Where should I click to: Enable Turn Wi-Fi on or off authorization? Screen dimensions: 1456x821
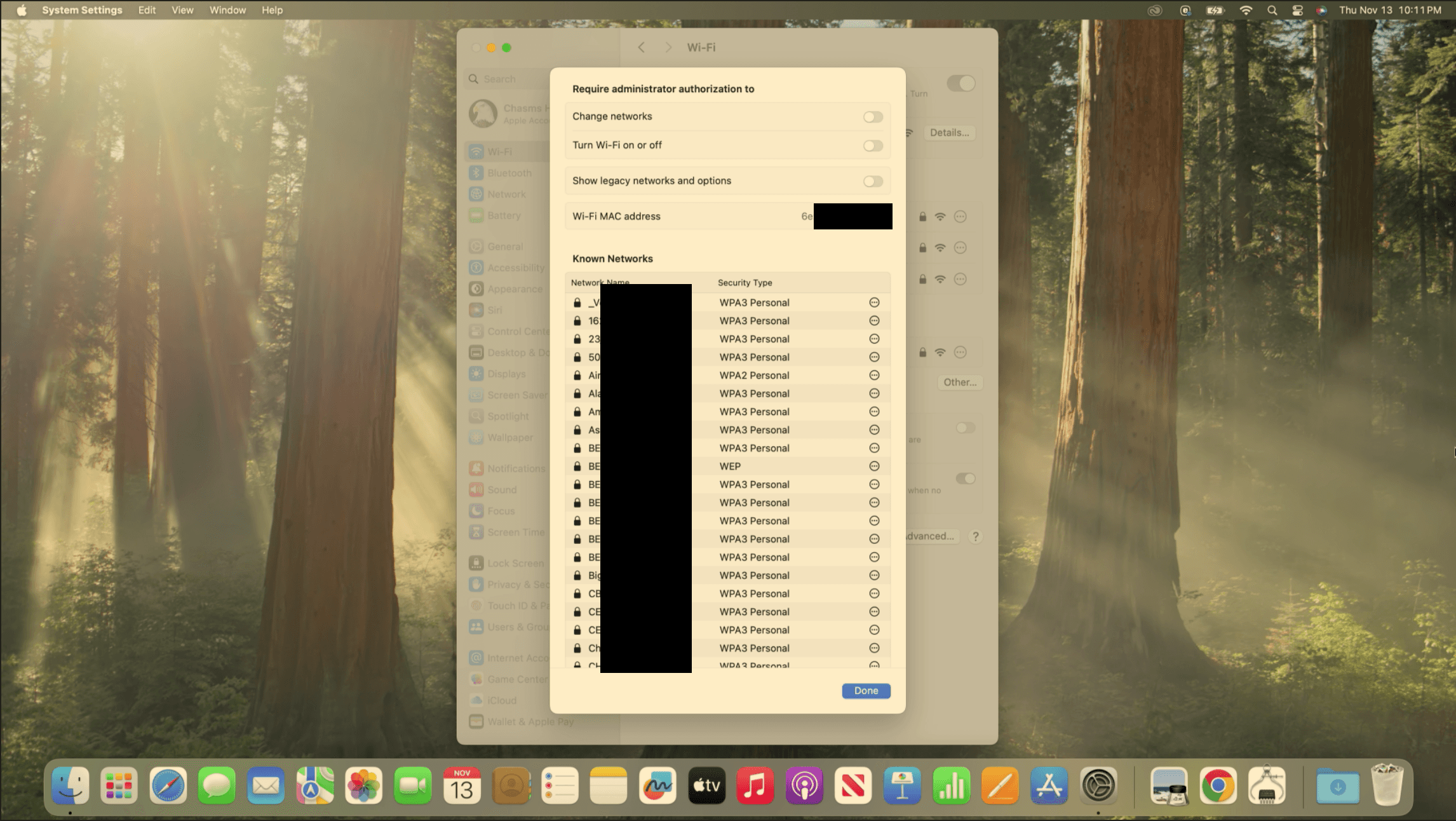pos(873,146)
